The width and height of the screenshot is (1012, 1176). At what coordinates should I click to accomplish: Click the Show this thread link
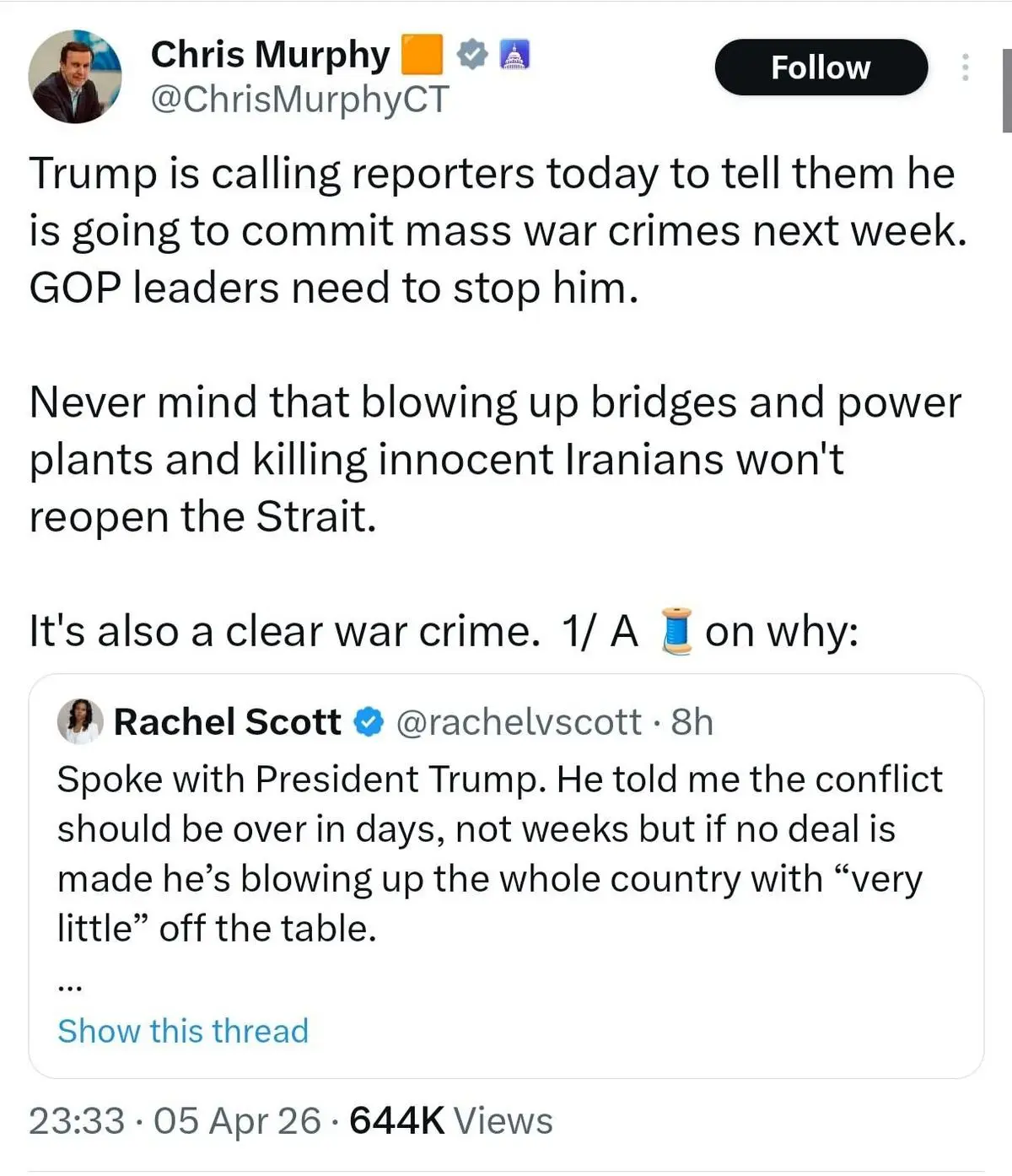click(183, 1031)
